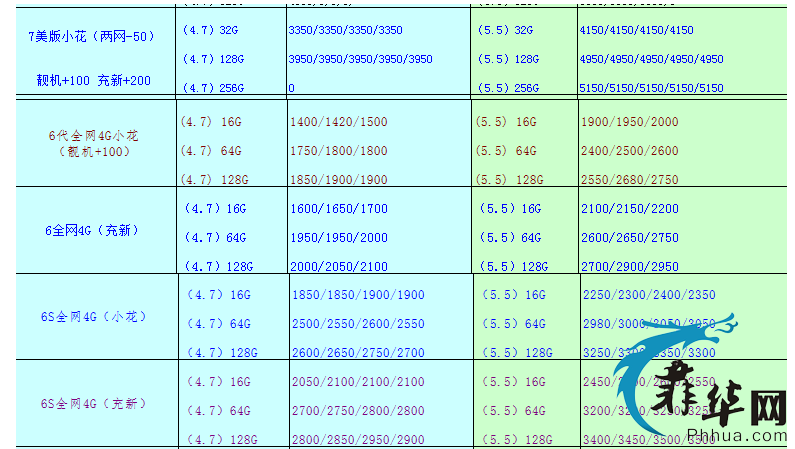Click the (5.5) 32G cell
Viewport: 795px width, 449px height.
click(505, 30)
